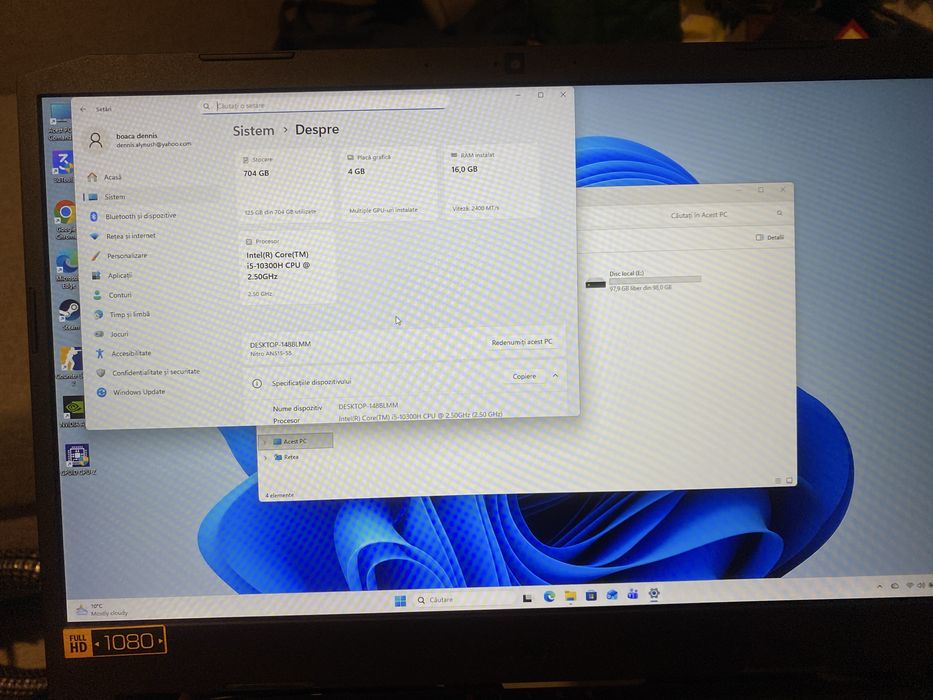The height and width of the screenshot is (700, 933).
Task: Click the Settings gear on the taskbar
Action: click(x=654, y=593)
